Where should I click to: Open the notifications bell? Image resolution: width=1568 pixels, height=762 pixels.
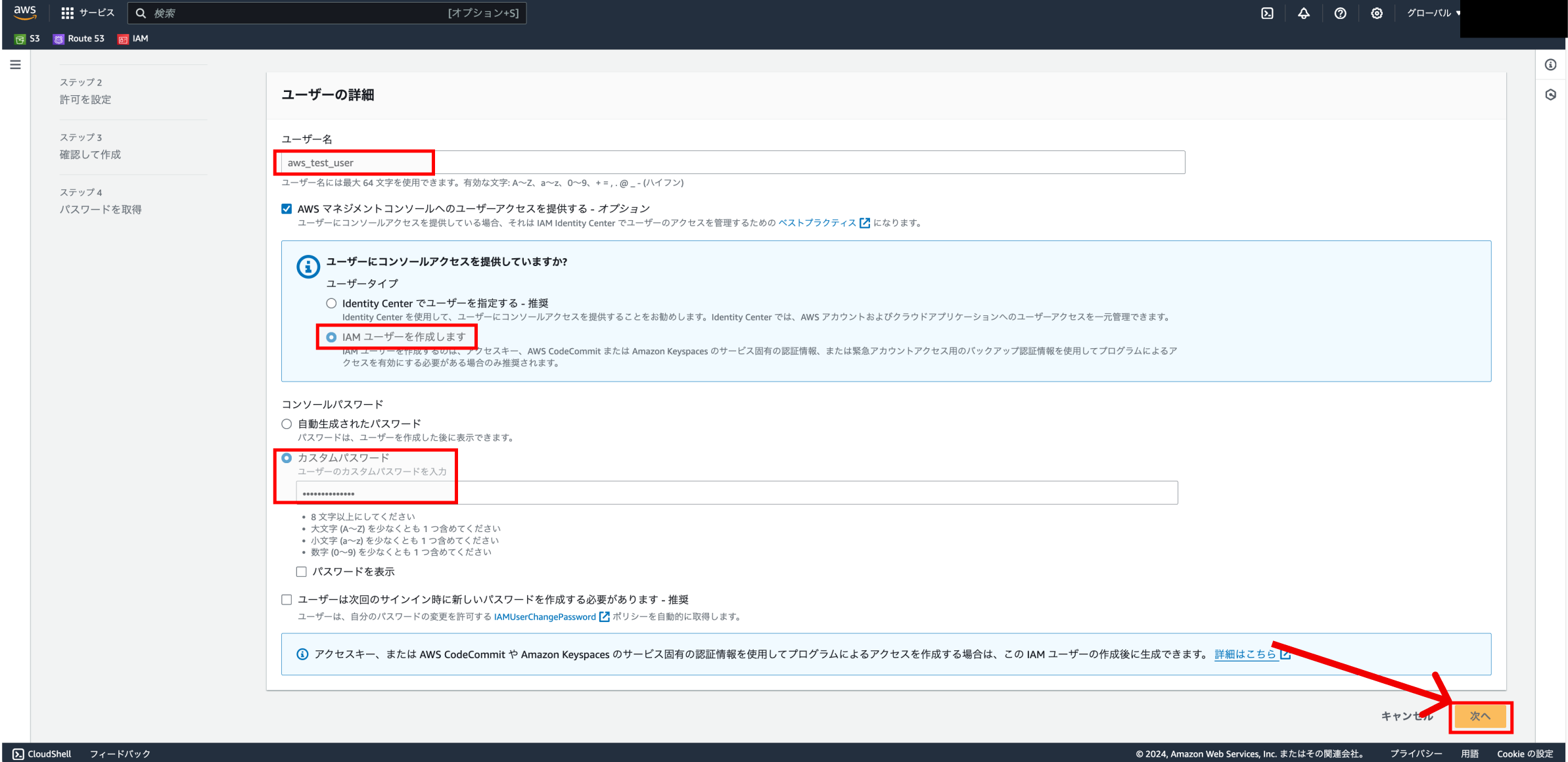[1304, 12]
